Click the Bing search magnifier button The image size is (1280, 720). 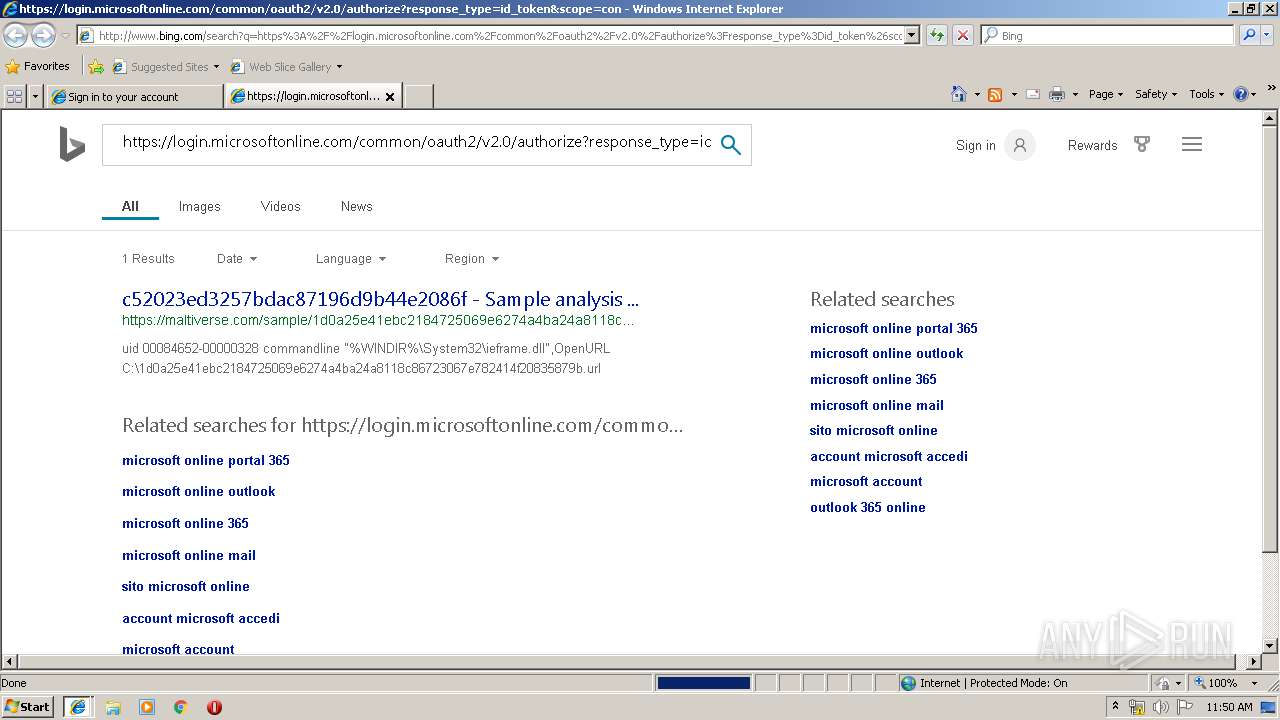click(x=731, y=144)
